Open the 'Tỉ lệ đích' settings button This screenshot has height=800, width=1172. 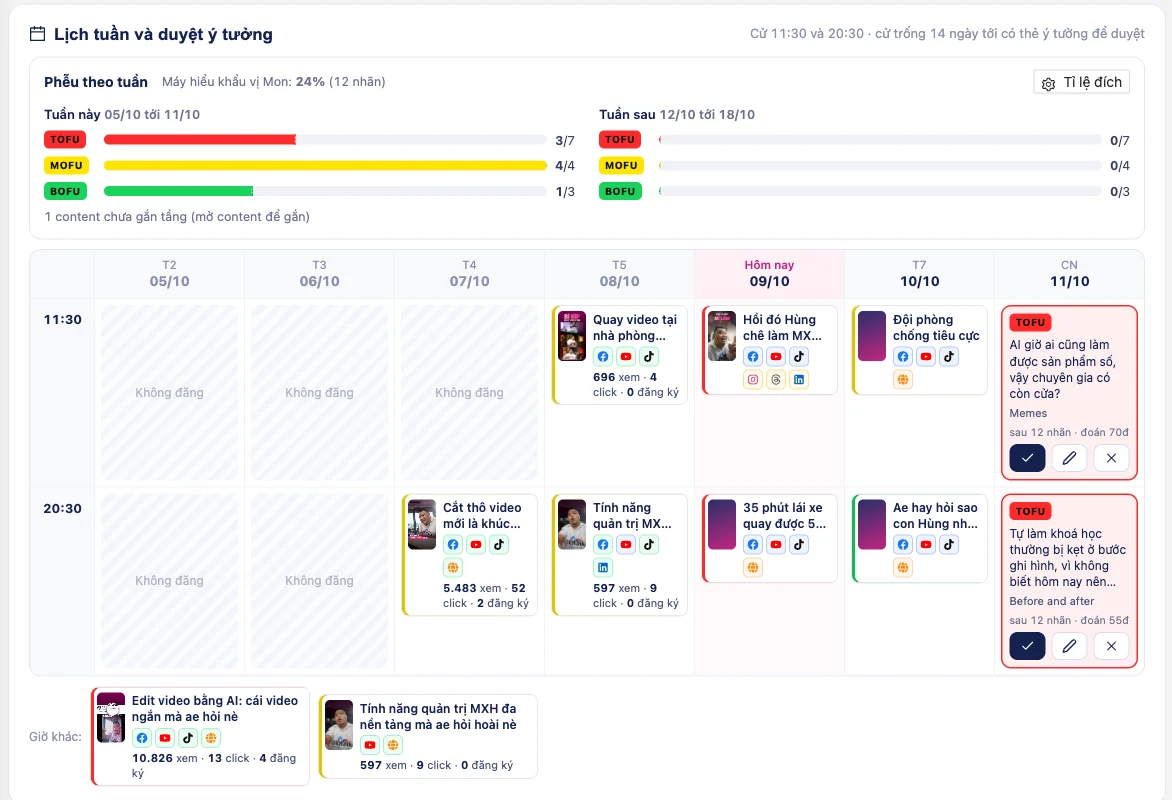1082,82
